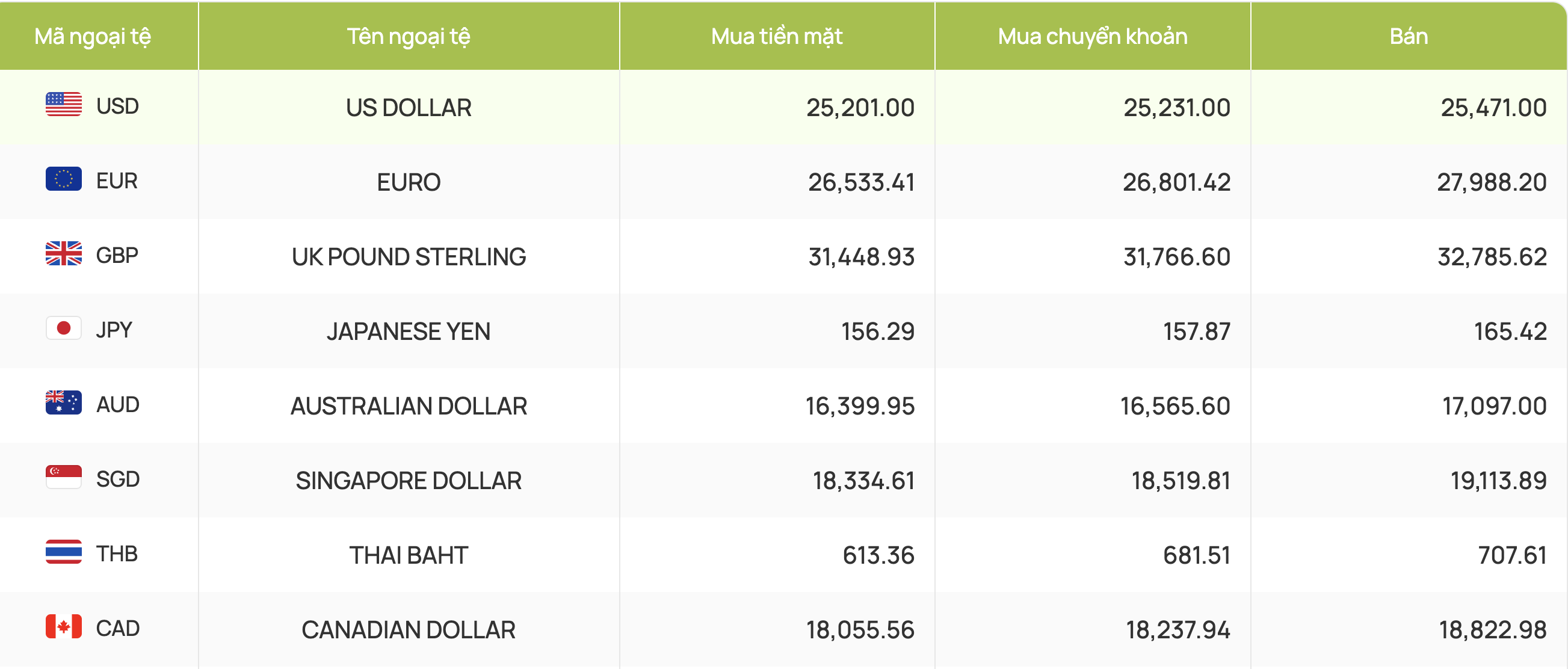Screen dimensions: 1568x669
Task: Choose the JAPANESE YEN currency name
Action: point(409,331)
